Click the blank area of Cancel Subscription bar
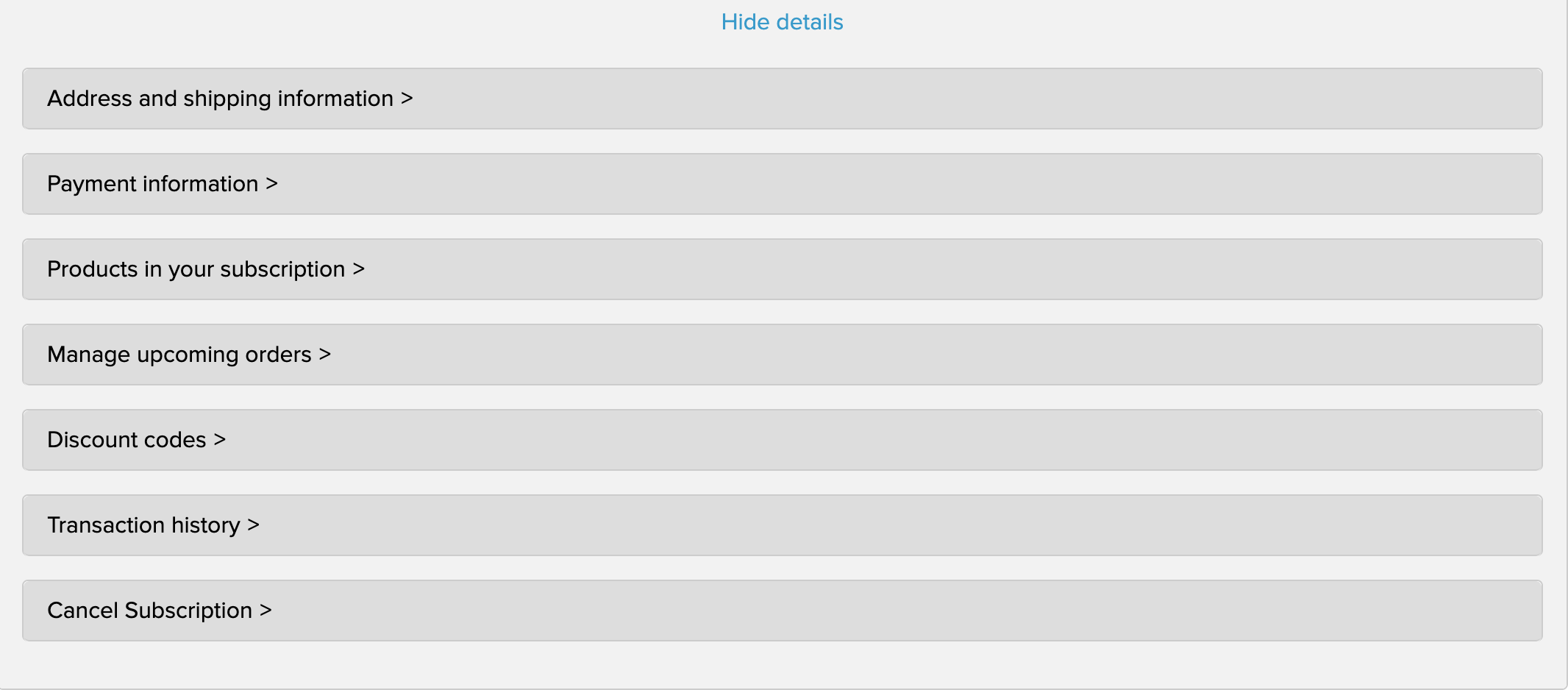 coord(883,611)
